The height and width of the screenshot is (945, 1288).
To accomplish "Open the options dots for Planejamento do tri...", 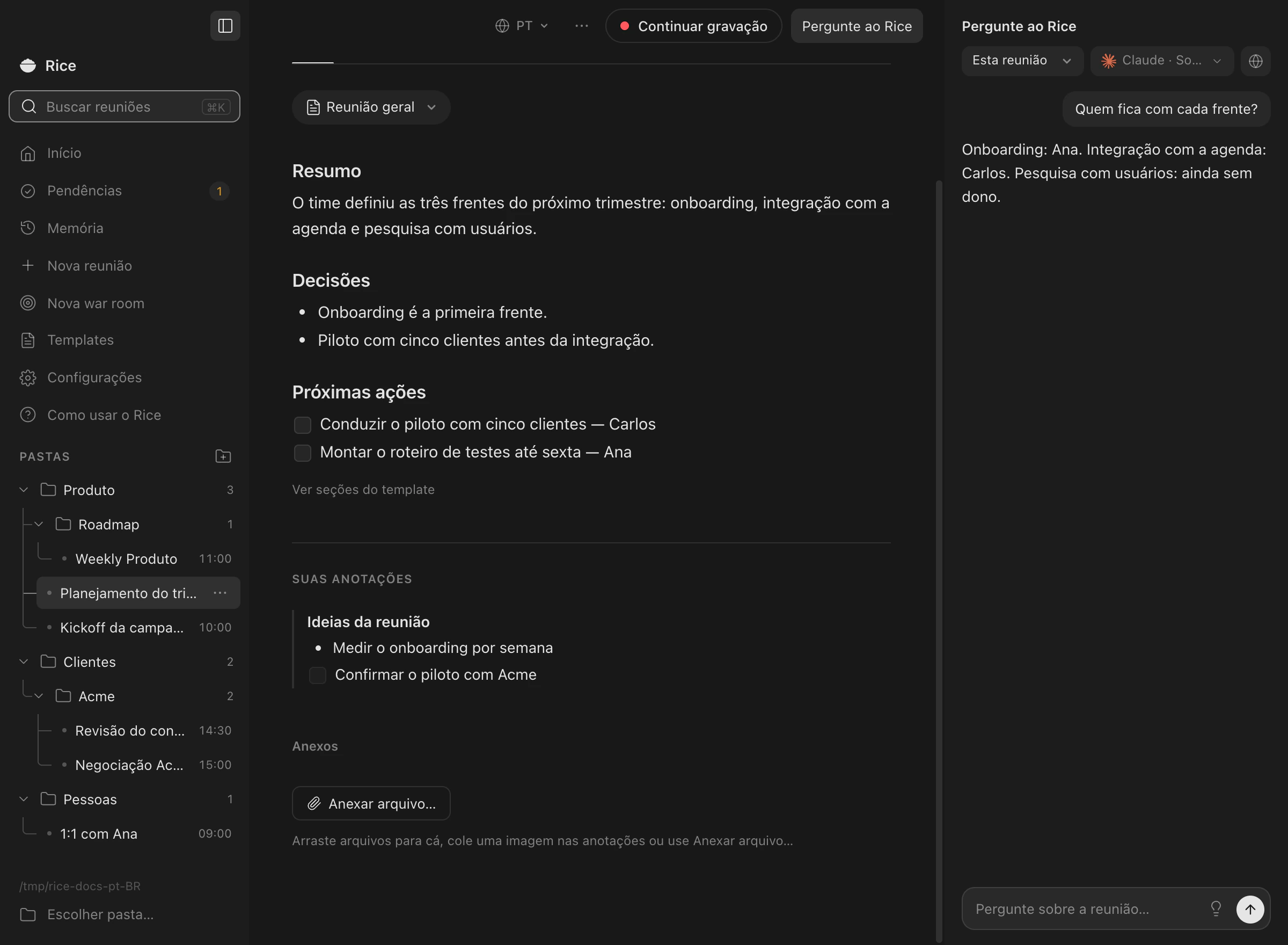I will [220, 593].
